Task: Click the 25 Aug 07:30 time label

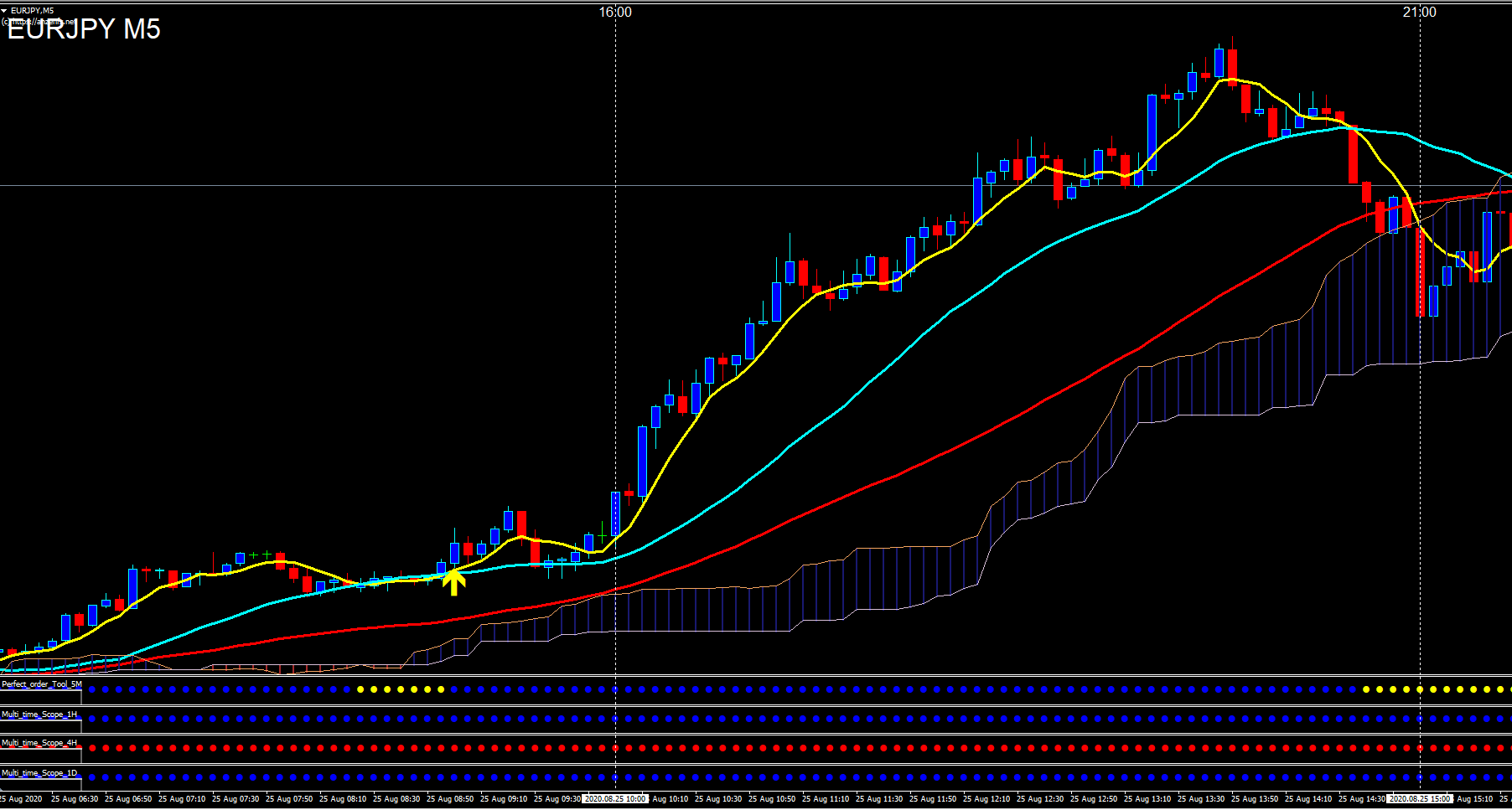Action: point(236,799)
